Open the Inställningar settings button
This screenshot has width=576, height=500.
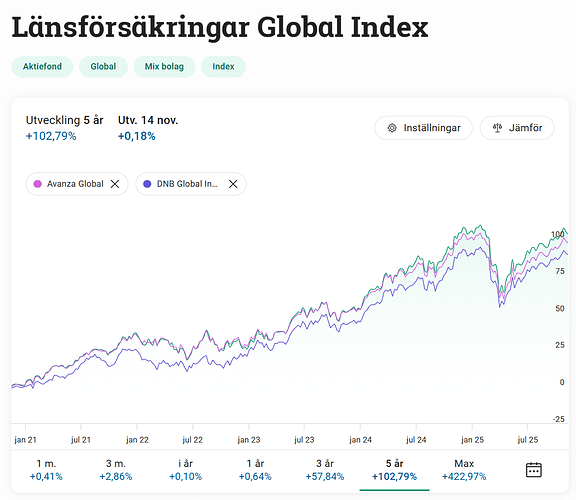(x=424, y=128)
